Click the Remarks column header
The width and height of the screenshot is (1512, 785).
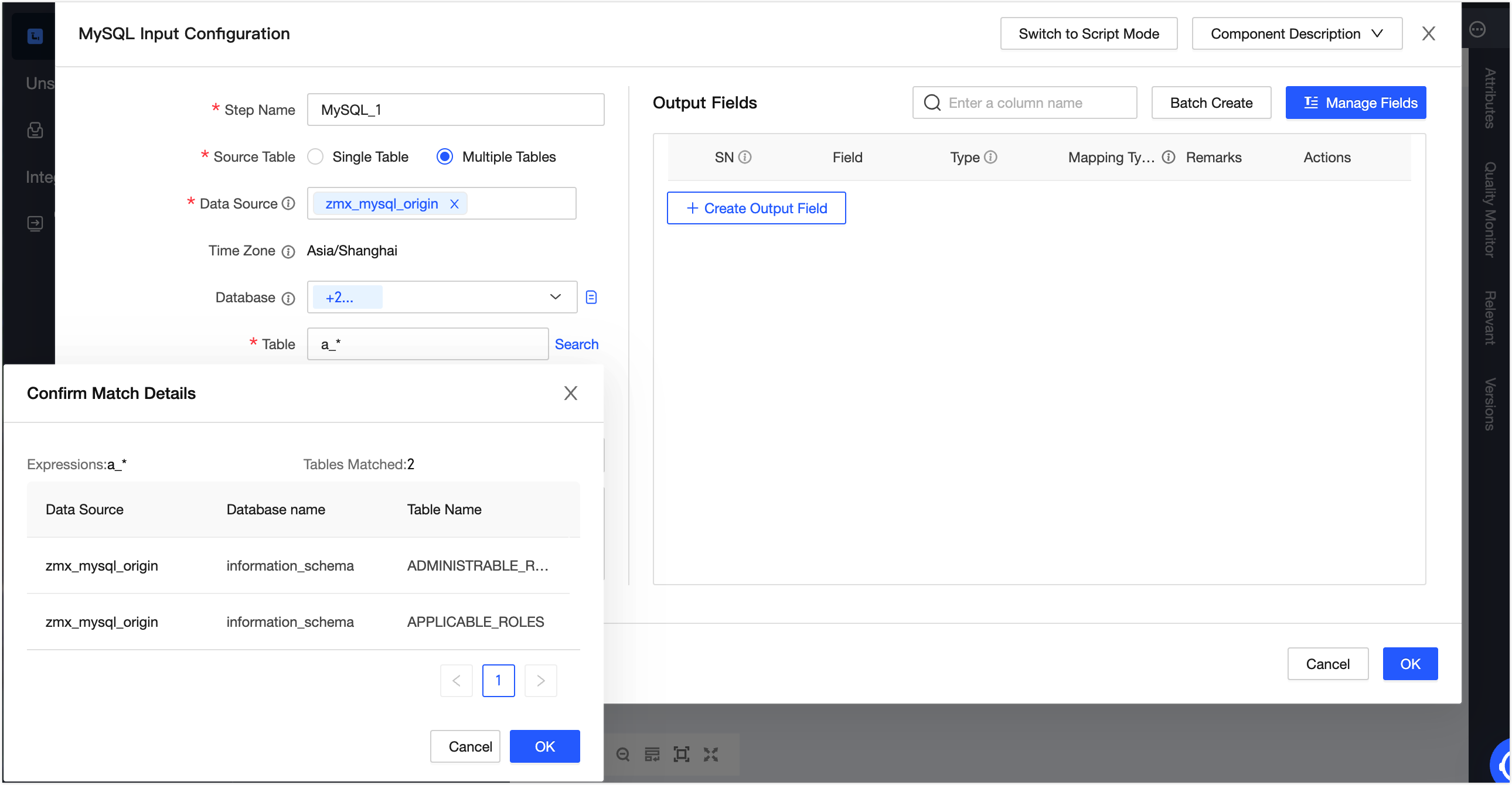click(x=1213, y=157)
